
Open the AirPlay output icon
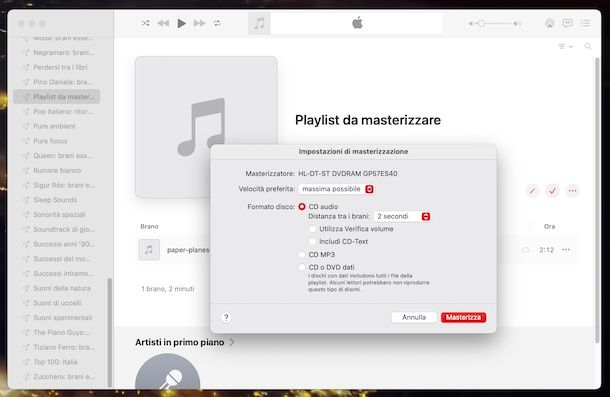tap(549, 23)
